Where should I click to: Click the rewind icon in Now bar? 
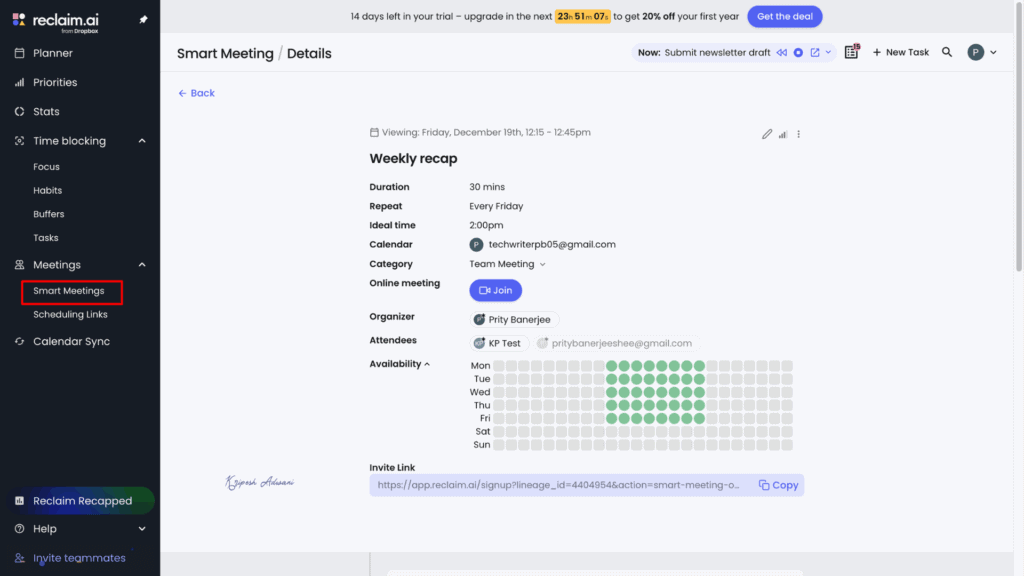[x=781, y=53]
